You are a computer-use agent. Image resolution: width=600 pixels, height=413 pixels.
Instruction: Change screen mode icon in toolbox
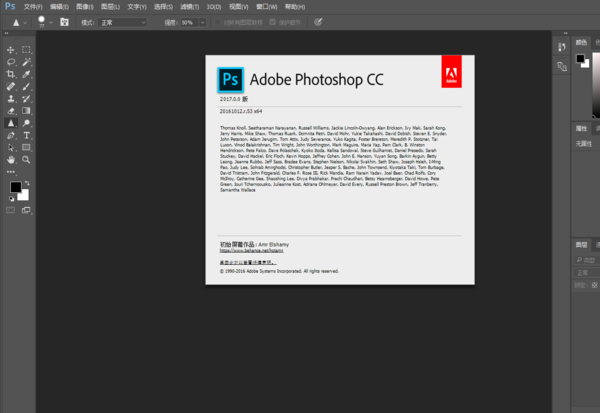click(26, 210)
